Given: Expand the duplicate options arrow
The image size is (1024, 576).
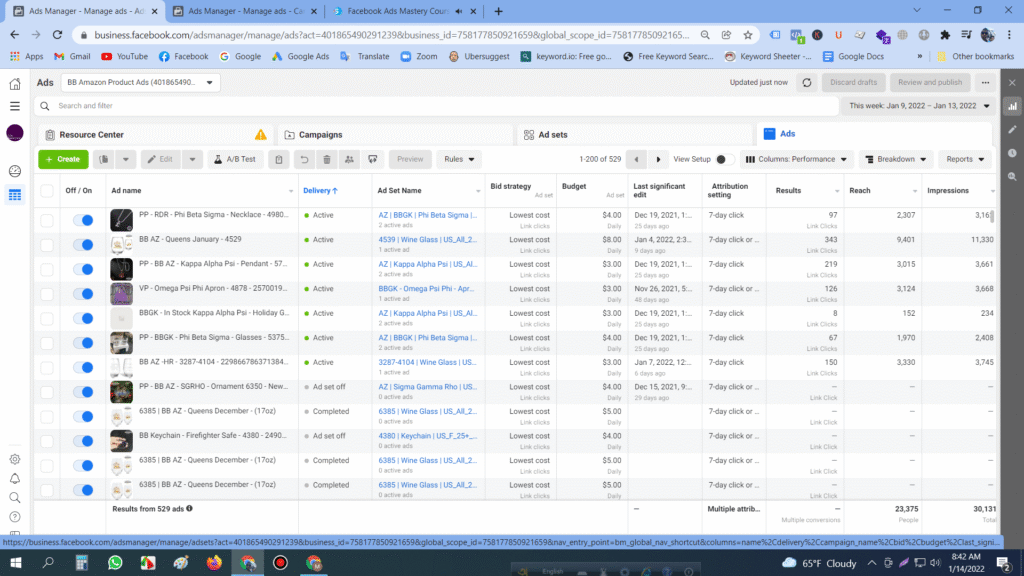Looking at the screenshot, I should [125, 159].
